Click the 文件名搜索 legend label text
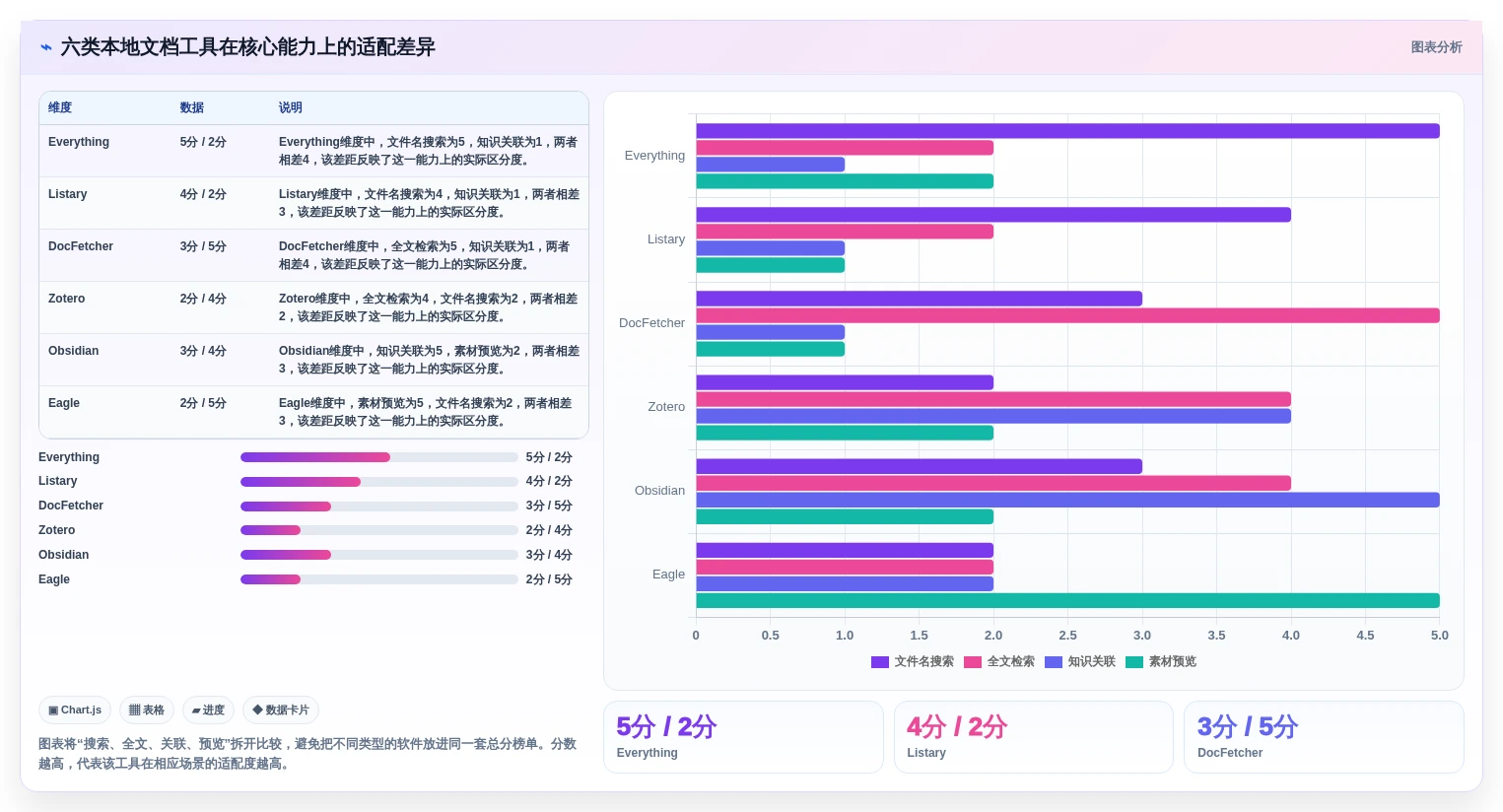This screenshot has height=812, width=1503. click(923, 662)
